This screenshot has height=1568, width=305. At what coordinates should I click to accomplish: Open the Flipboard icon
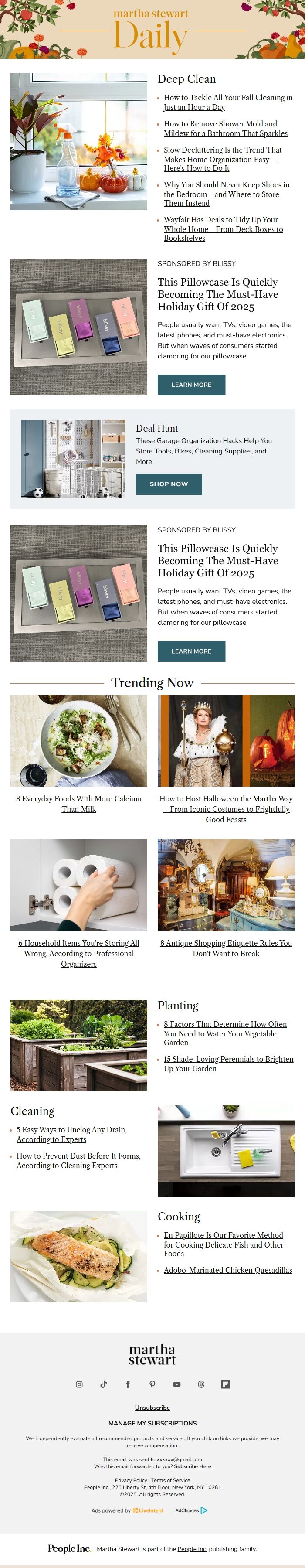[225, 1384]
